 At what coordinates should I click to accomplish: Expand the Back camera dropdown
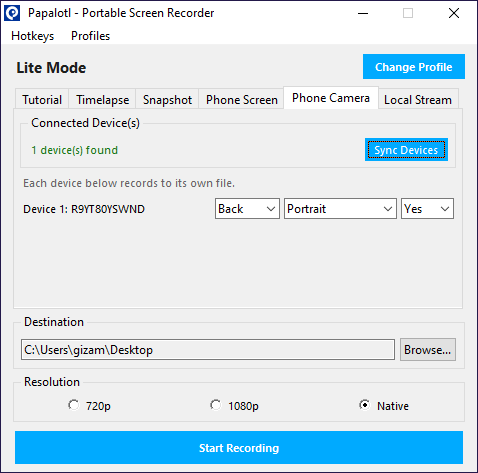(x=247, y=209)
